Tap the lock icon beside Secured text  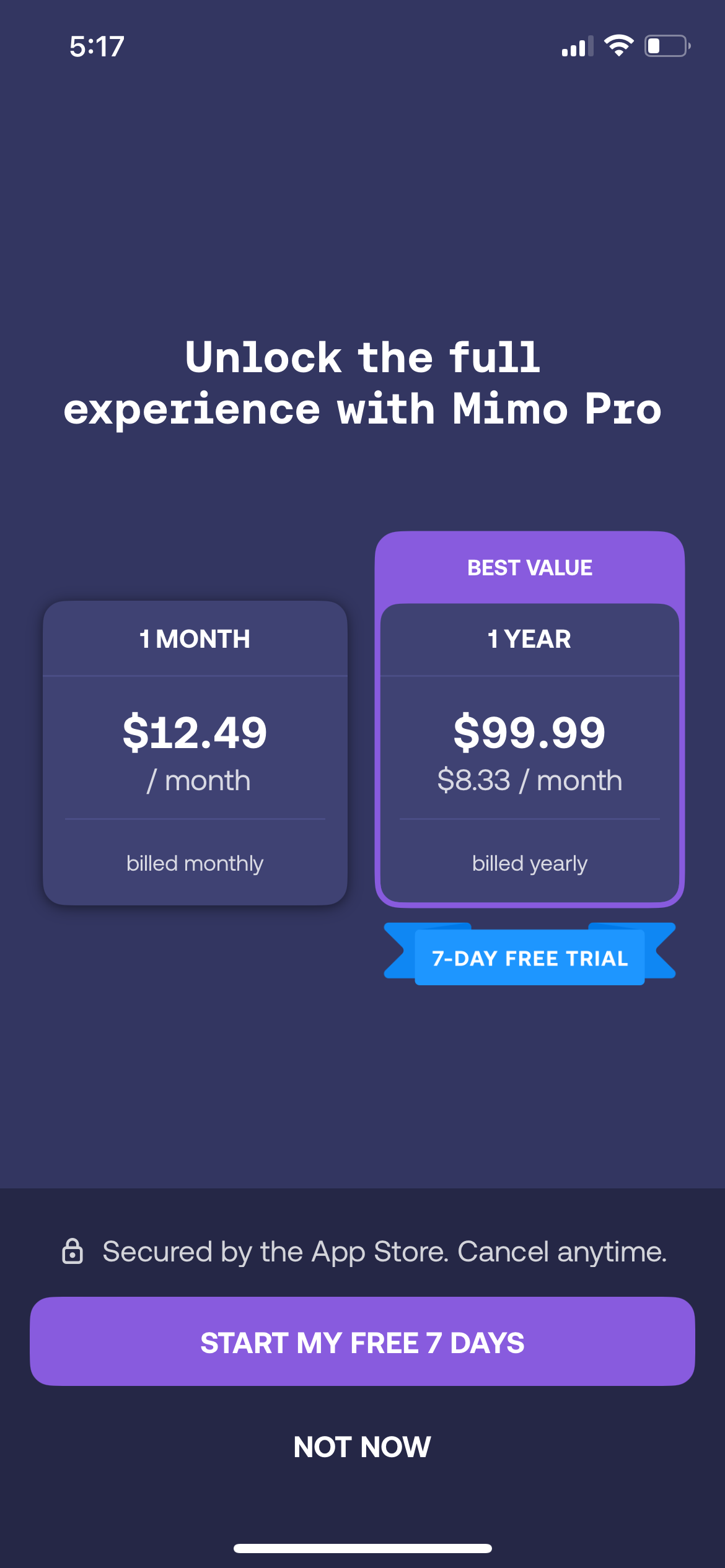72,1252
